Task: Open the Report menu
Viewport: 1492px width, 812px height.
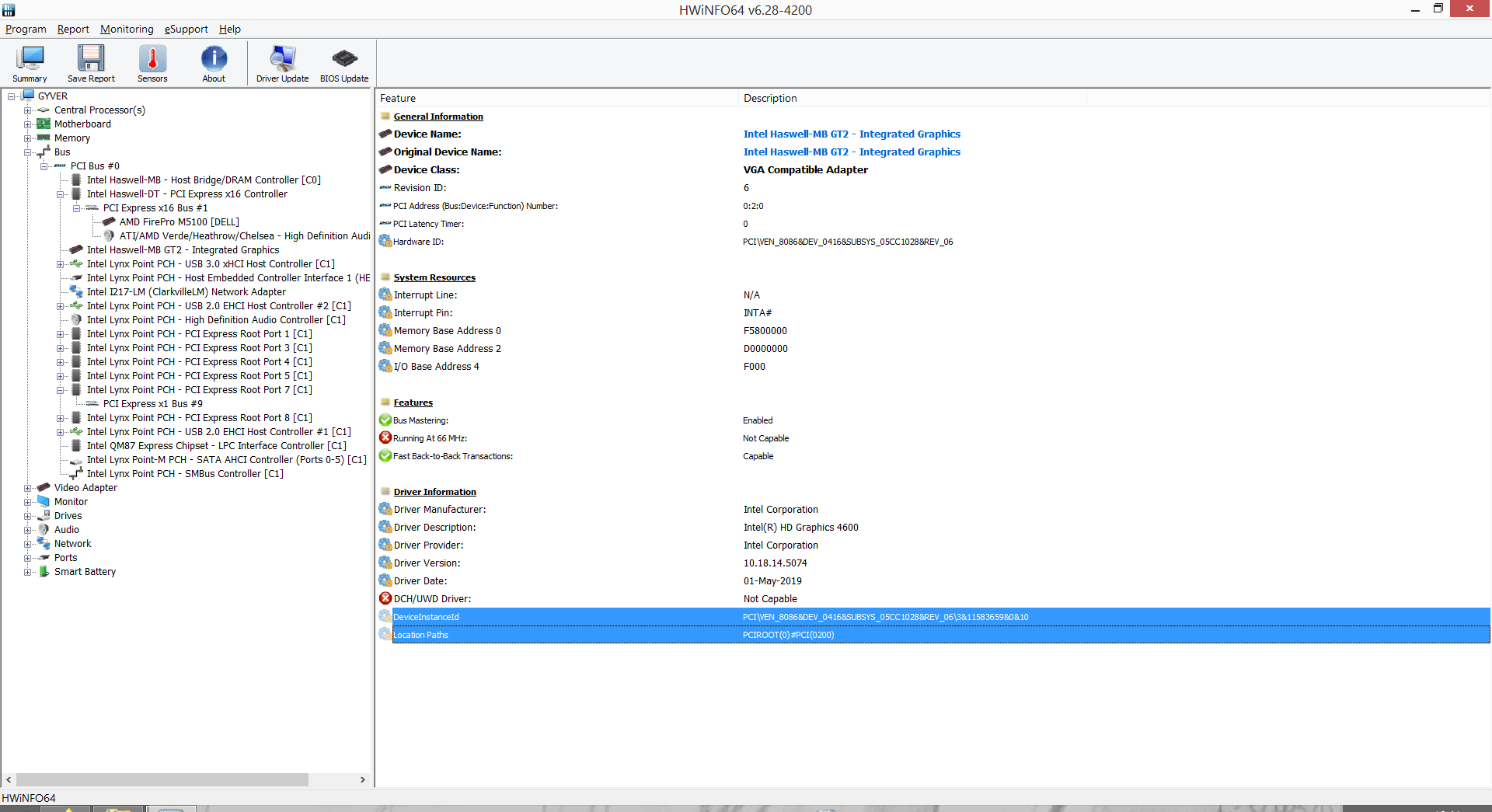Action: (x=73, y=29)
